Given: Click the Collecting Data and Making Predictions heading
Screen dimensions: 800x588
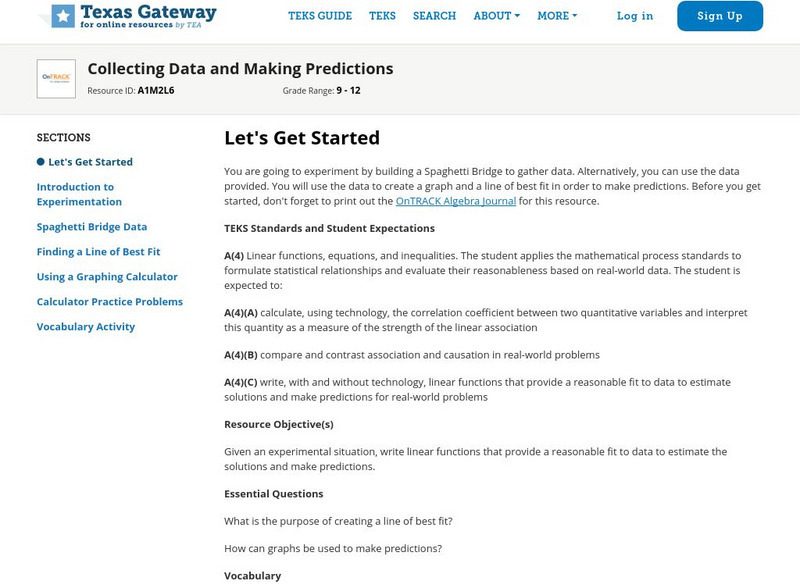Looking at the screenshot, I should (x=240, y=69).
